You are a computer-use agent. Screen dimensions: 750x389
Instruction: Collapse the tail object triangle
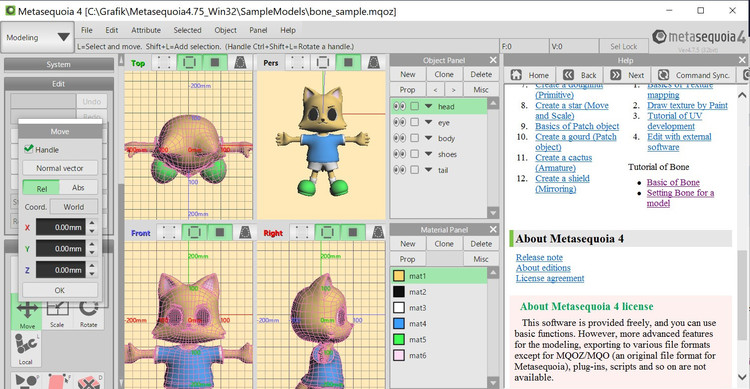click(429, 169)
